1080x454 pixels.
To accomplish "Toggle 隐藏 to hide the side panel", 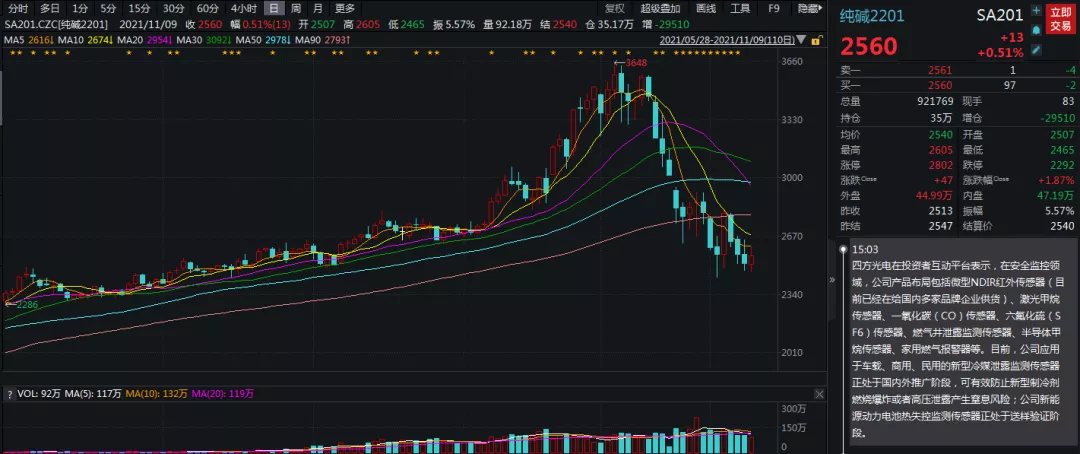I will click(x=809, y=9).
